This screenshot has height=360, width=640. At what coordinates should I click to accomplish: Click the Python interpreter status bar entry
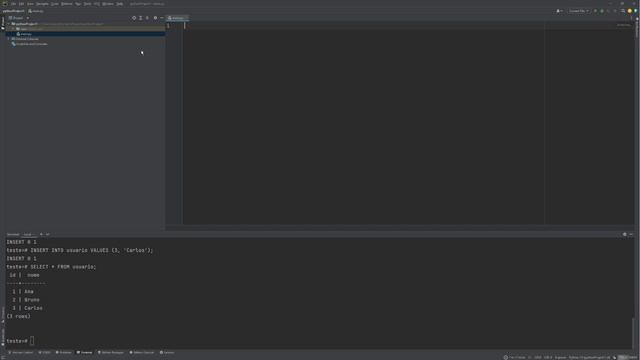[589, 357]
